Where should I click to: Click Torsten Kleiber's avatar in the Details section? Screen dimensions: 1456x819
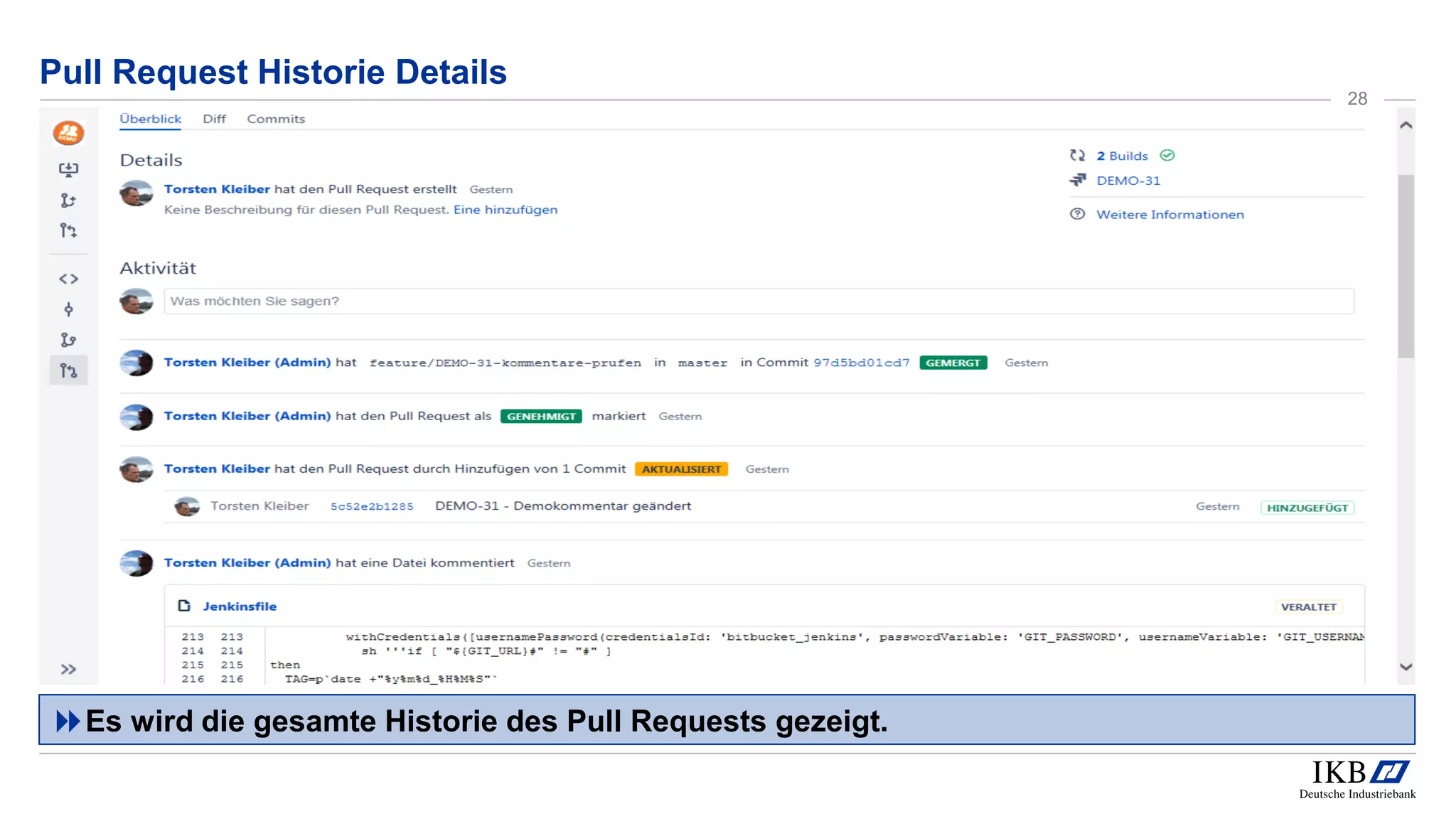coord(136,193)
